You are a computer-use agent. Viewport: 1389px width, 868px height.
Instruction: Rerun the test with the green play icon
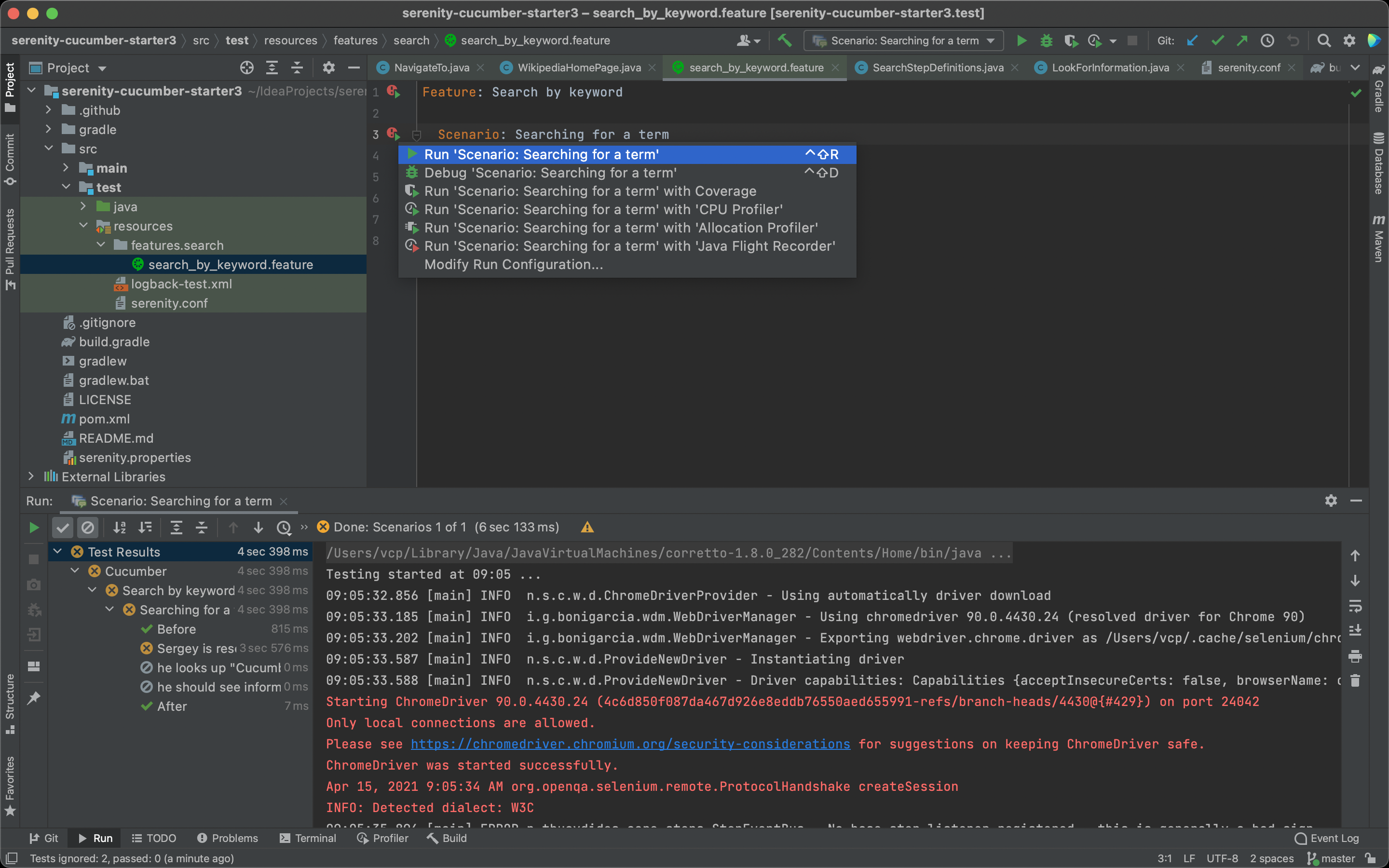click(x=33, y=528)
